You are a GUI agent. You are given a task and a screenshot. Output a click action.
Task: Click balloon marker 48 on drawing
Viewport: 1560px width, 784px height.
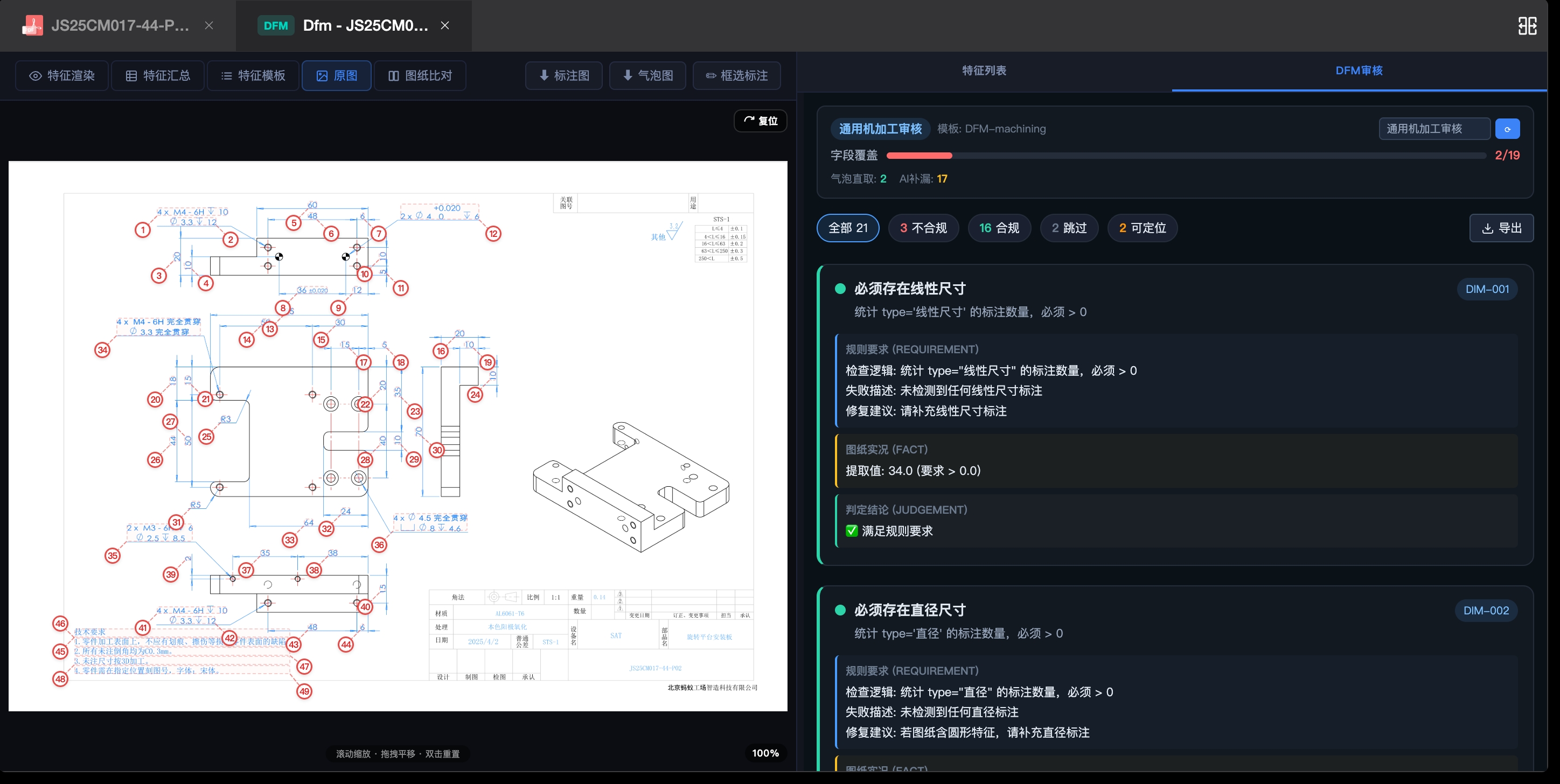click(60, 679)
